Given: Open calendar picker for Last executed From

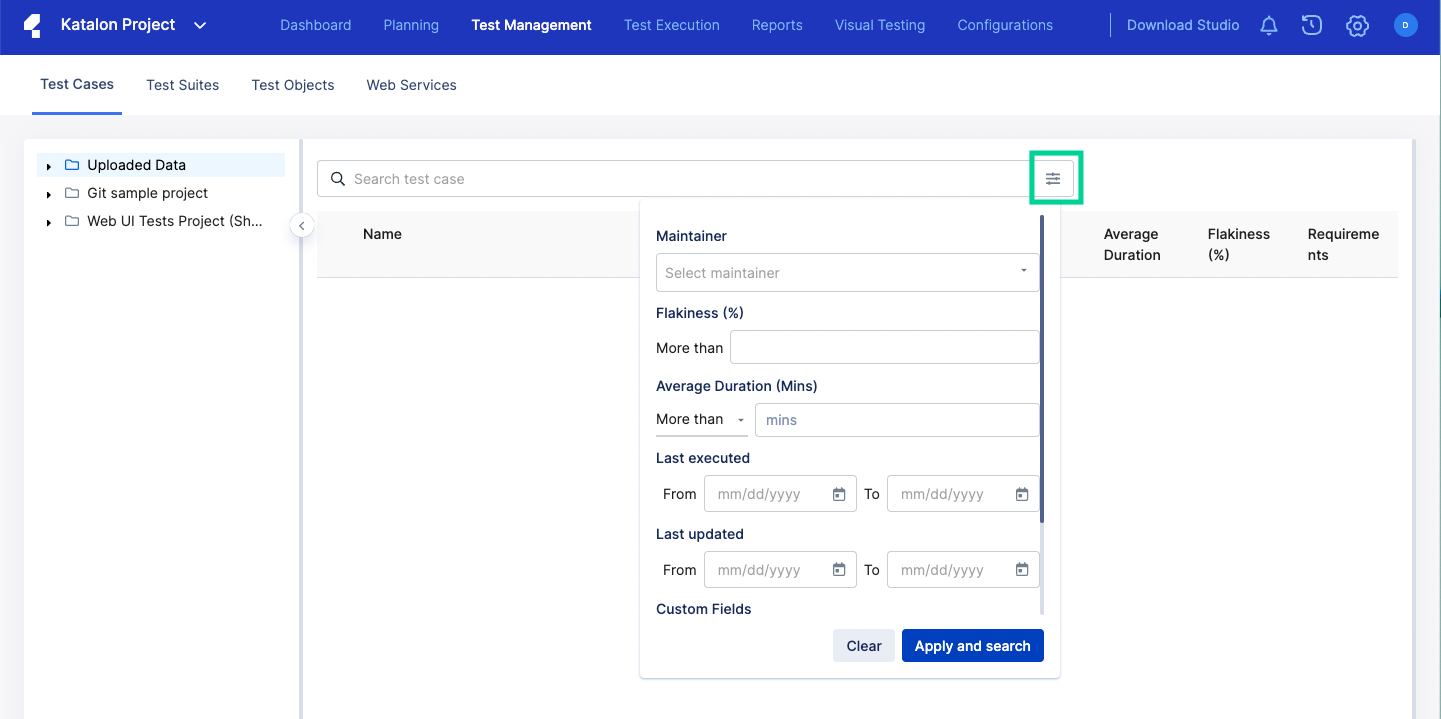Looking at the screenshot, I should pos(839,494).
